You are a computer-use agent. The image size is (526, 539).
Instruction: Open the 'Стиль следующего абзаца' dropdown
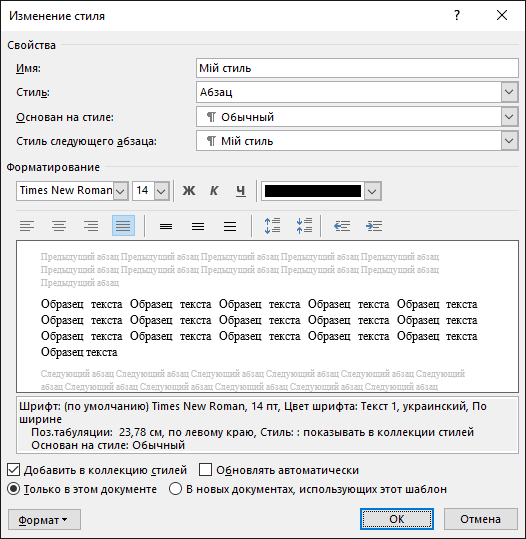357,141
